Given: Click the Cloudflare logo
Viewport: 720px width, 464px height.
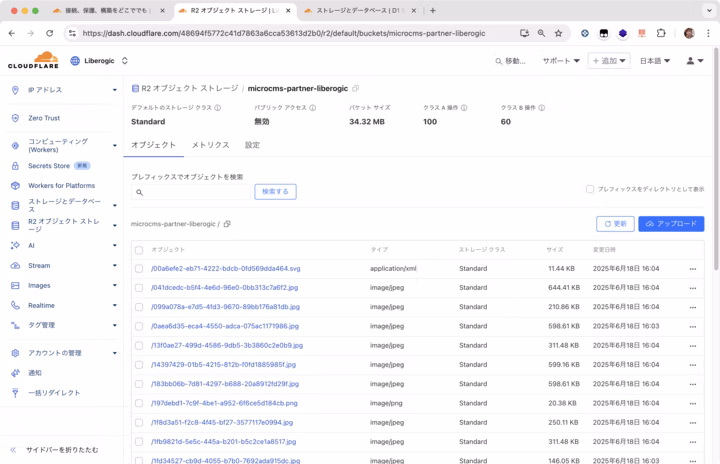Looking at the screenshot, I should click(x=32, y=60).
